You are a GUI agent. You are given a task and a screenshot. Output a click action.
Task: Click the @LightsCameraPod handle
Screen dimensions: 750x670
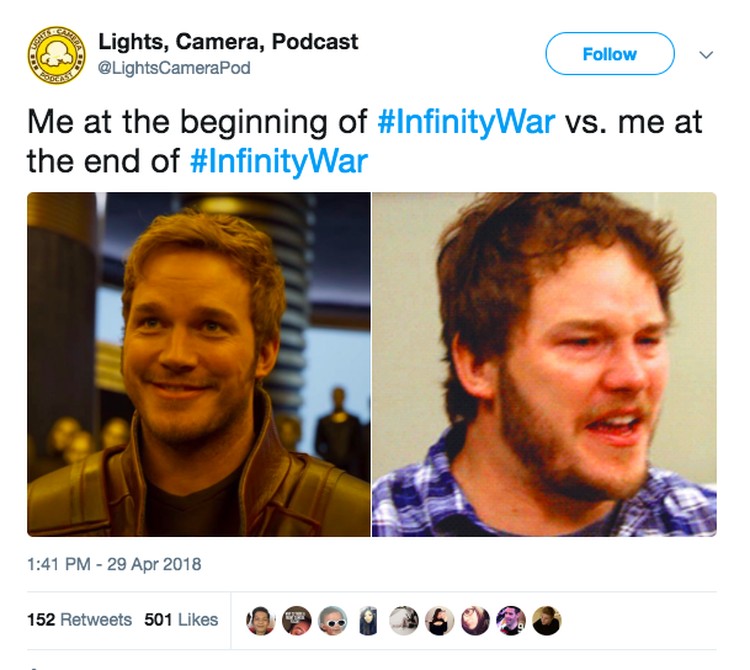174,68
